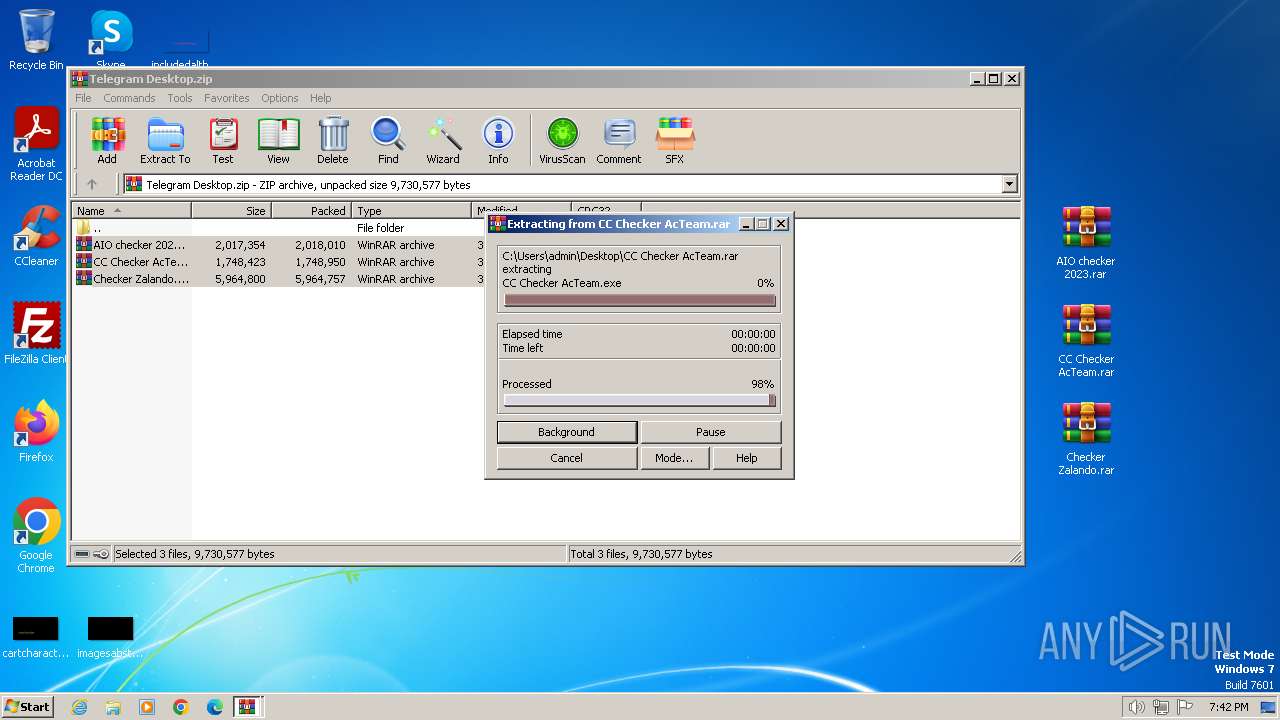Sort by the Size column header
Image resolution: width=1280 pixels, height=720 pixels.
coord(232,211)
